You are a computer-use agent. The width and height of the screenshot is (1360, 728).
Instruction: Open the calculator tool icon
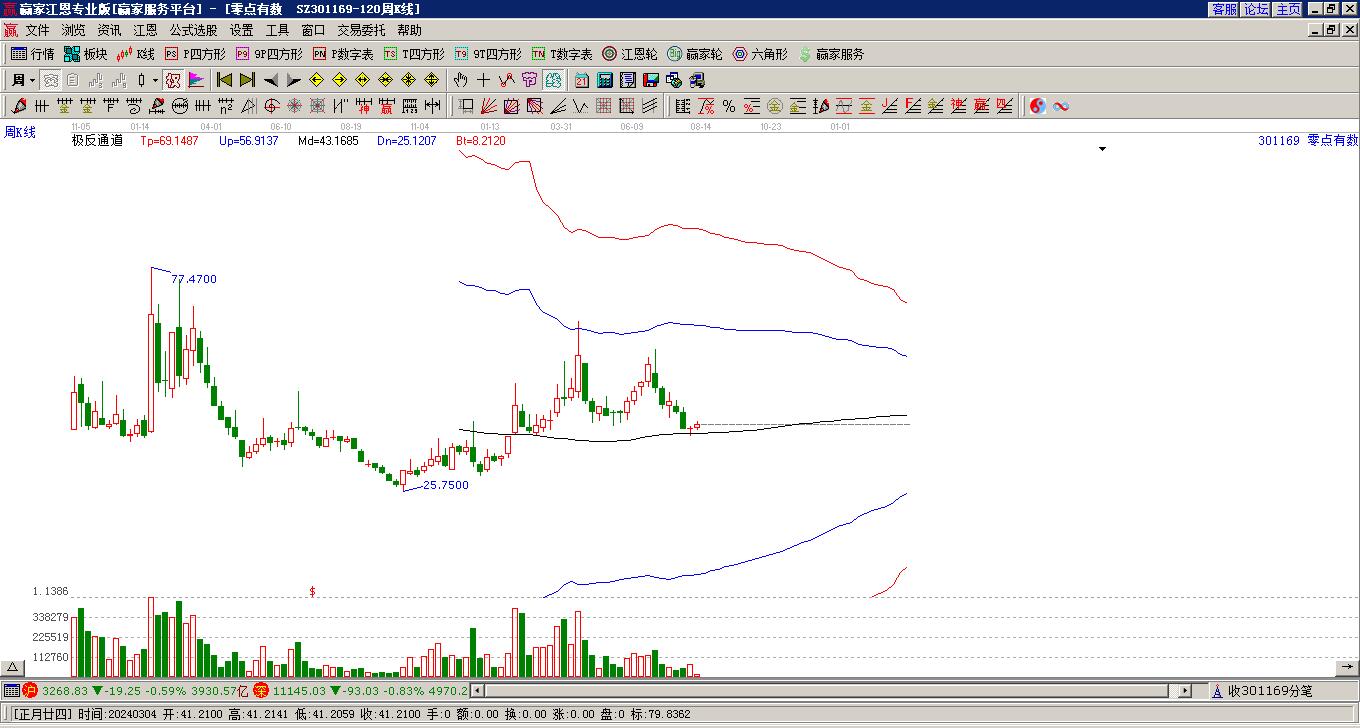(605, 80)
